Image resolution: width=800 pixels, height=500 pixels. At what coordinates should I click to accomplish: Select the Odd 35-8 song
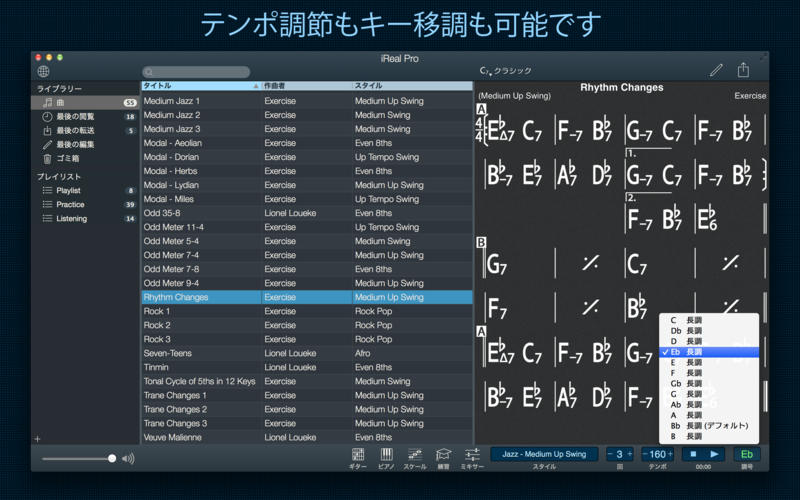tap(307, 213)
